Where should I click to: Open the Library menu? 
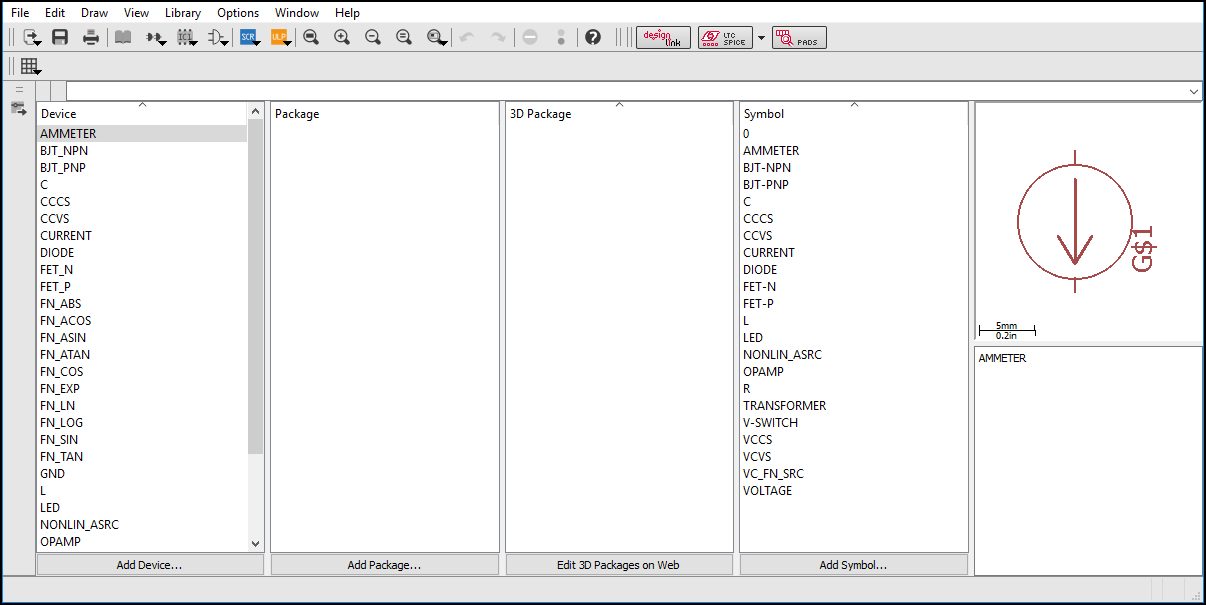click(182, 12)
